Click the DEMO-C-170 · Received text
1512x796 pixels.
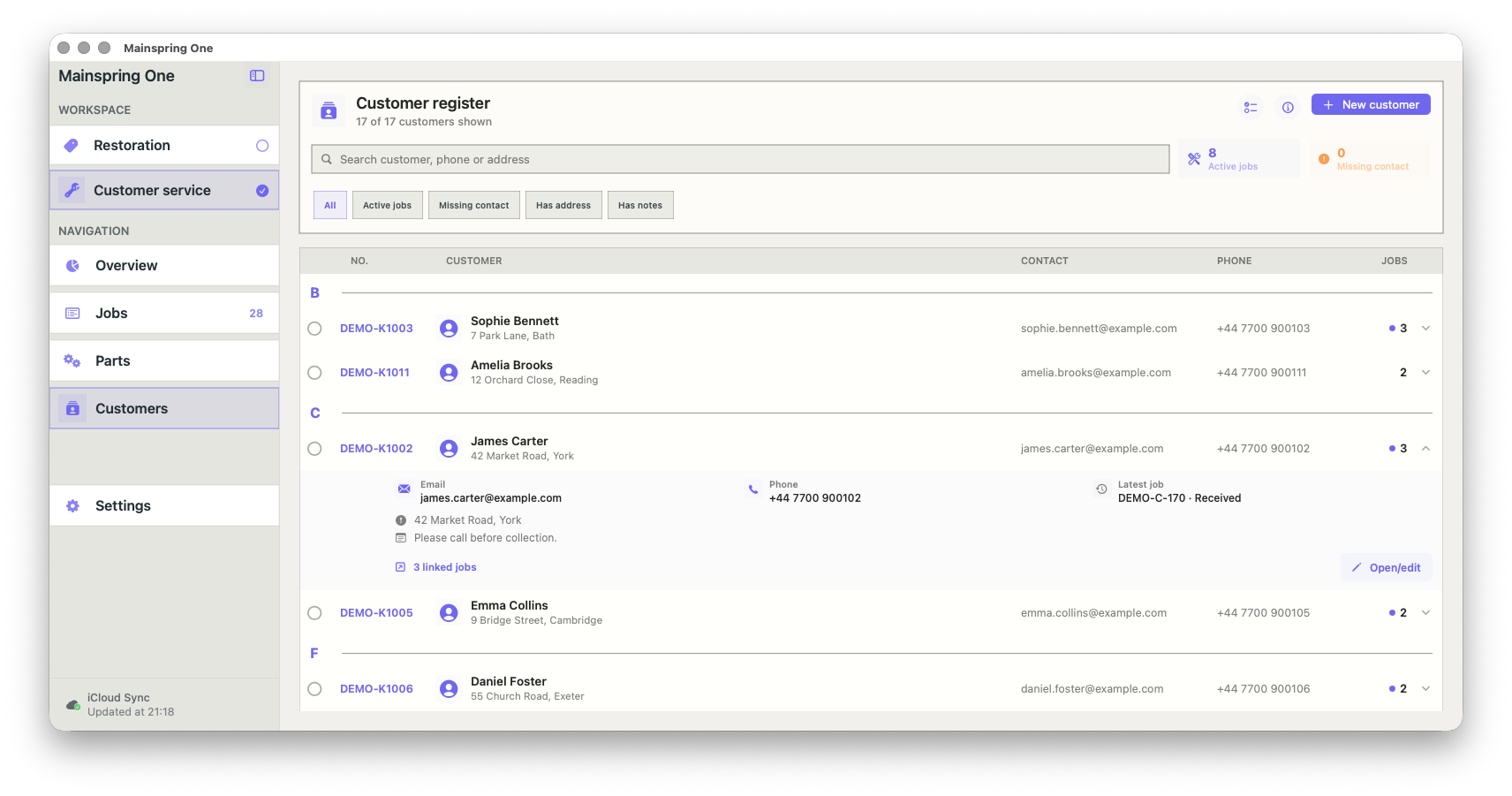(1179, 498)
